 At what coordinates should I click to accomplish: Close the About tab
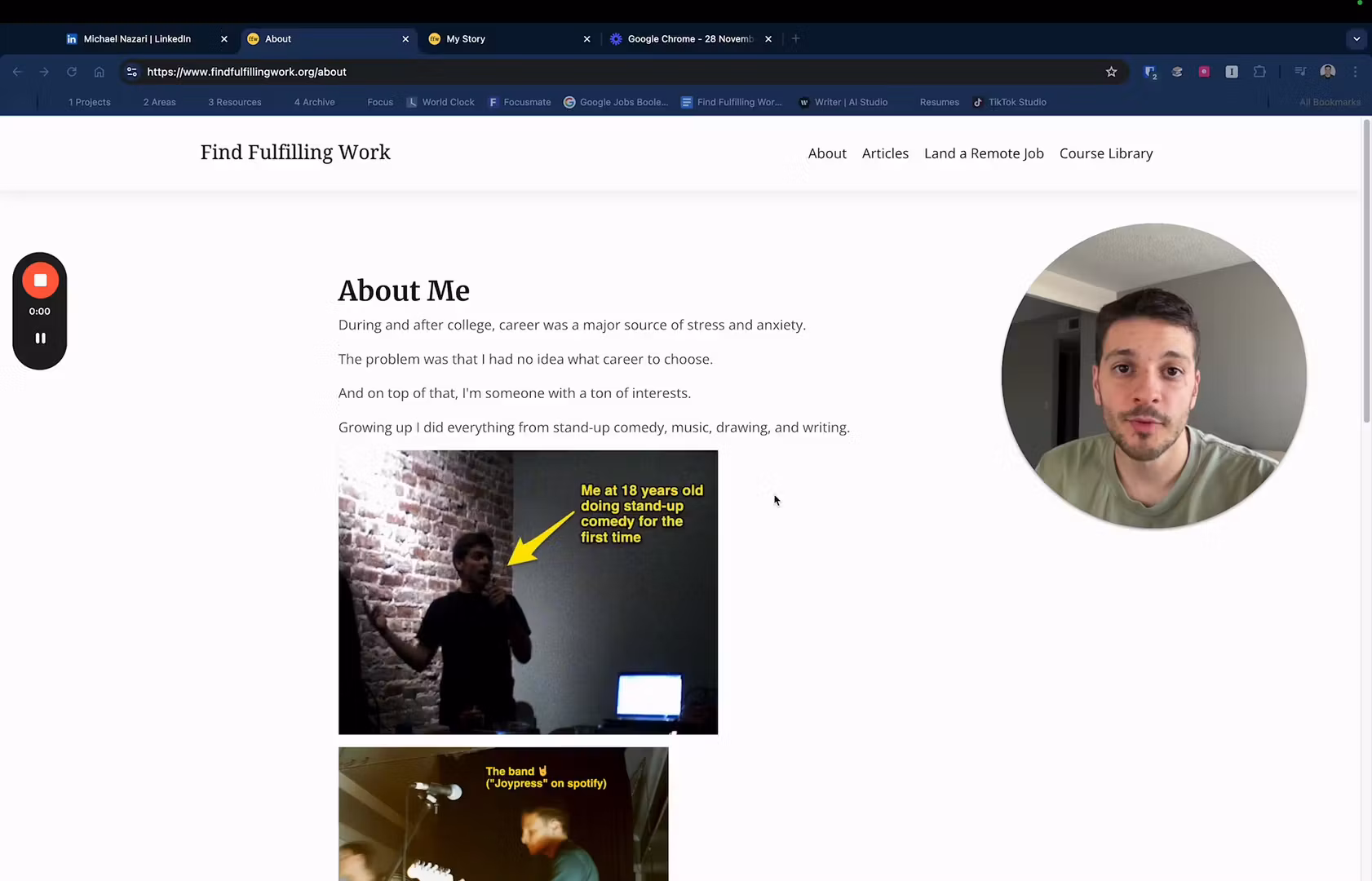pos(405,38)
